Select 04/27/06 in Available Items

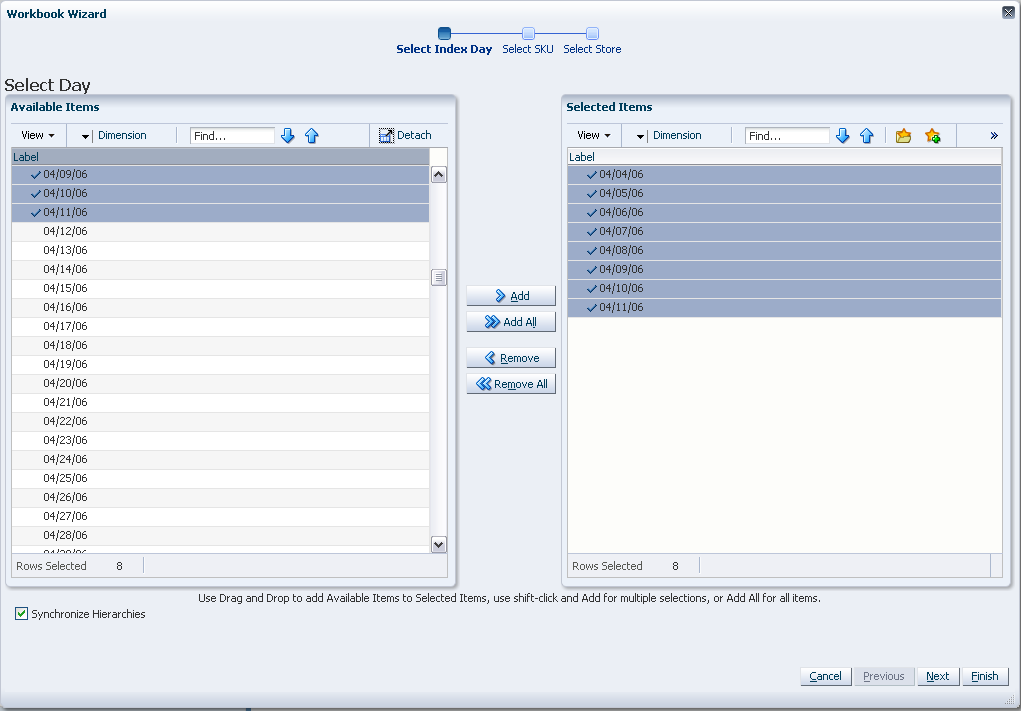click(220, 516)
